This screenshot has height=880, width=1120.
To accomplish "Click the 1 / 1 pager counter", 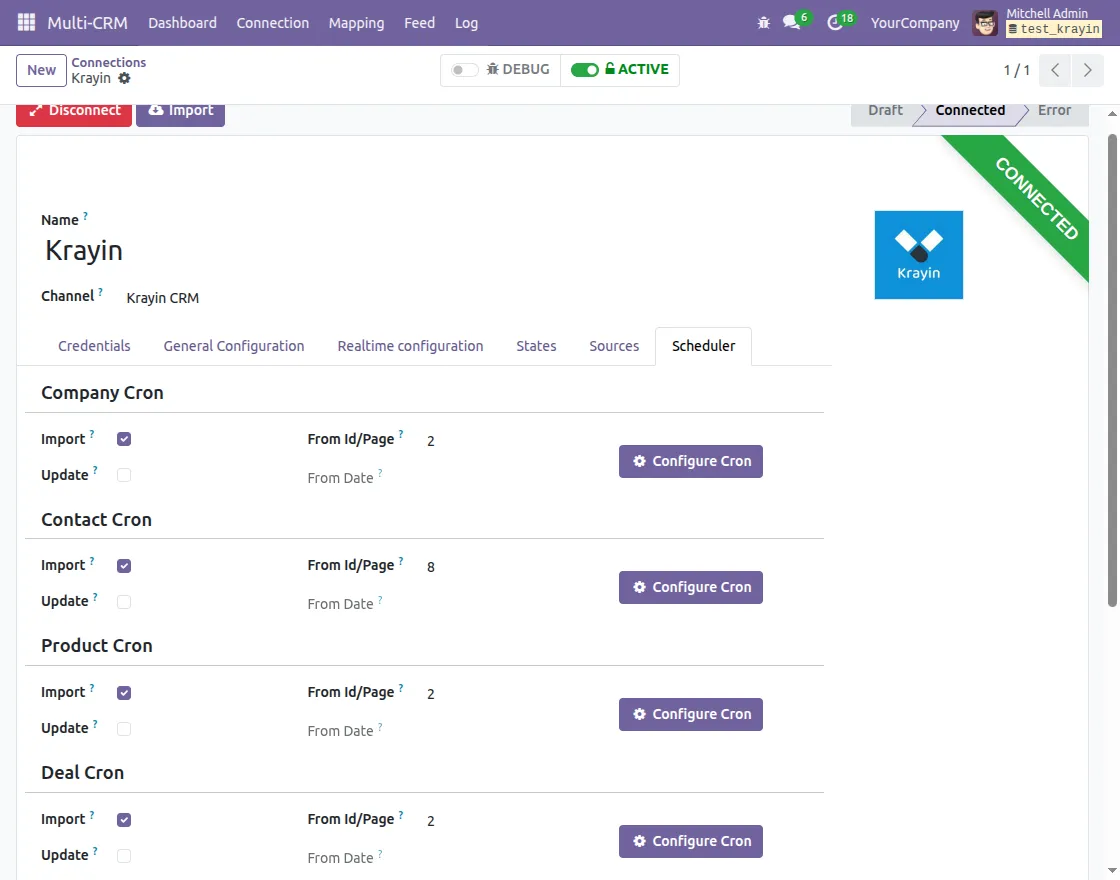I will 1016,70.
